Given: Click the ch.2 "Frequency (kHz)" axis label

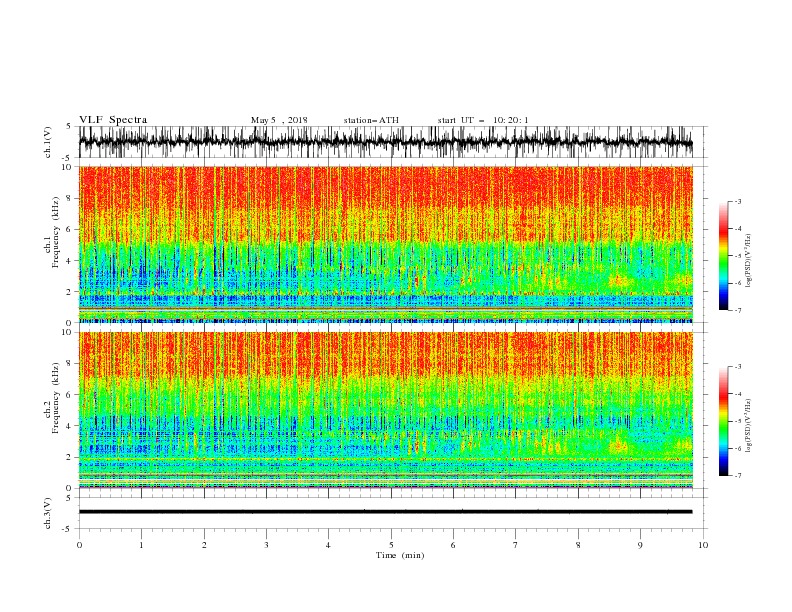Looking at the screenshot, I should (57, 398).
